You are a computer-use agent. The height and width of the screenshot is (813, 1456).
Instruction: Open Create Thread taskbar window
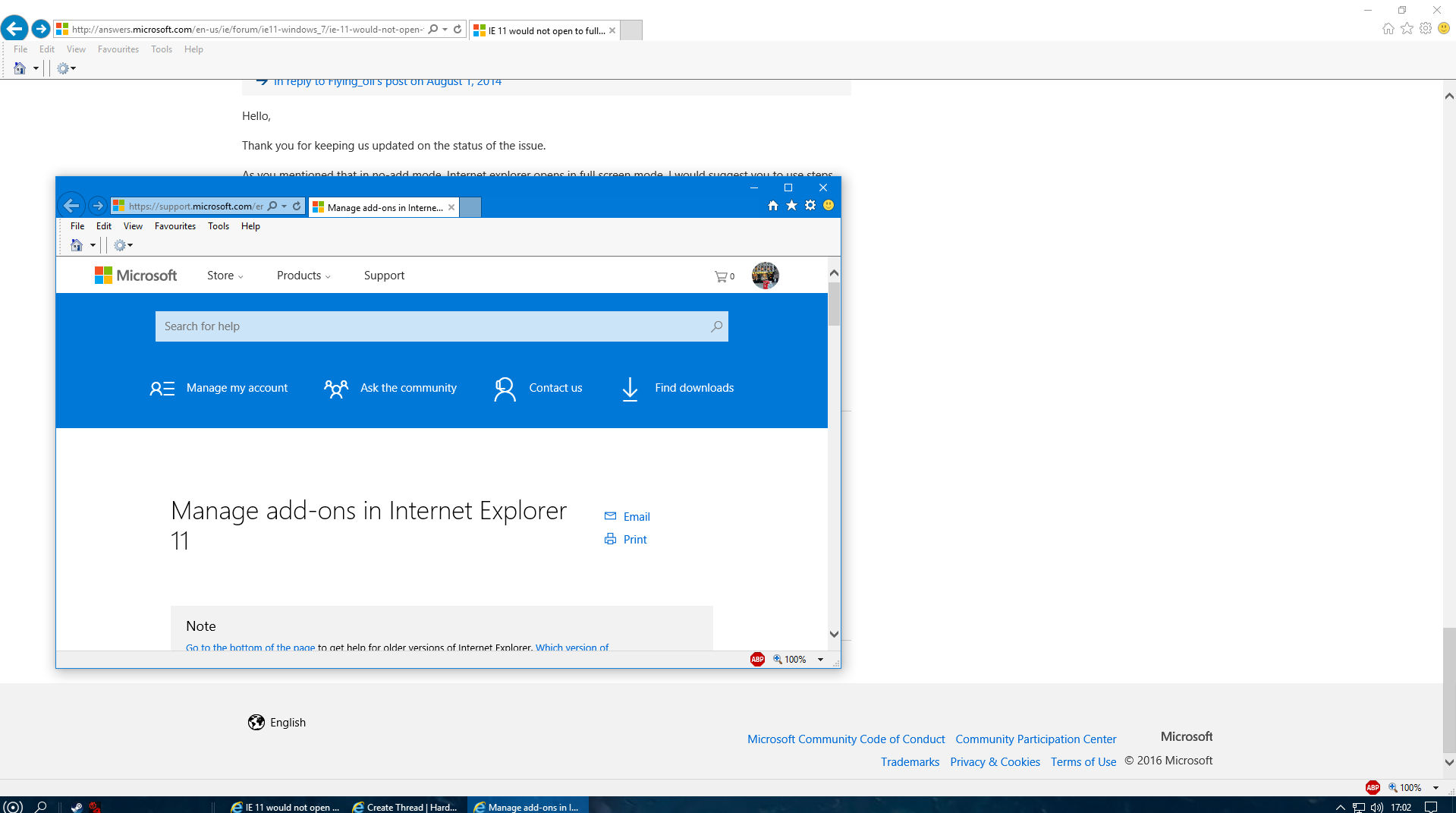(406, 807)
